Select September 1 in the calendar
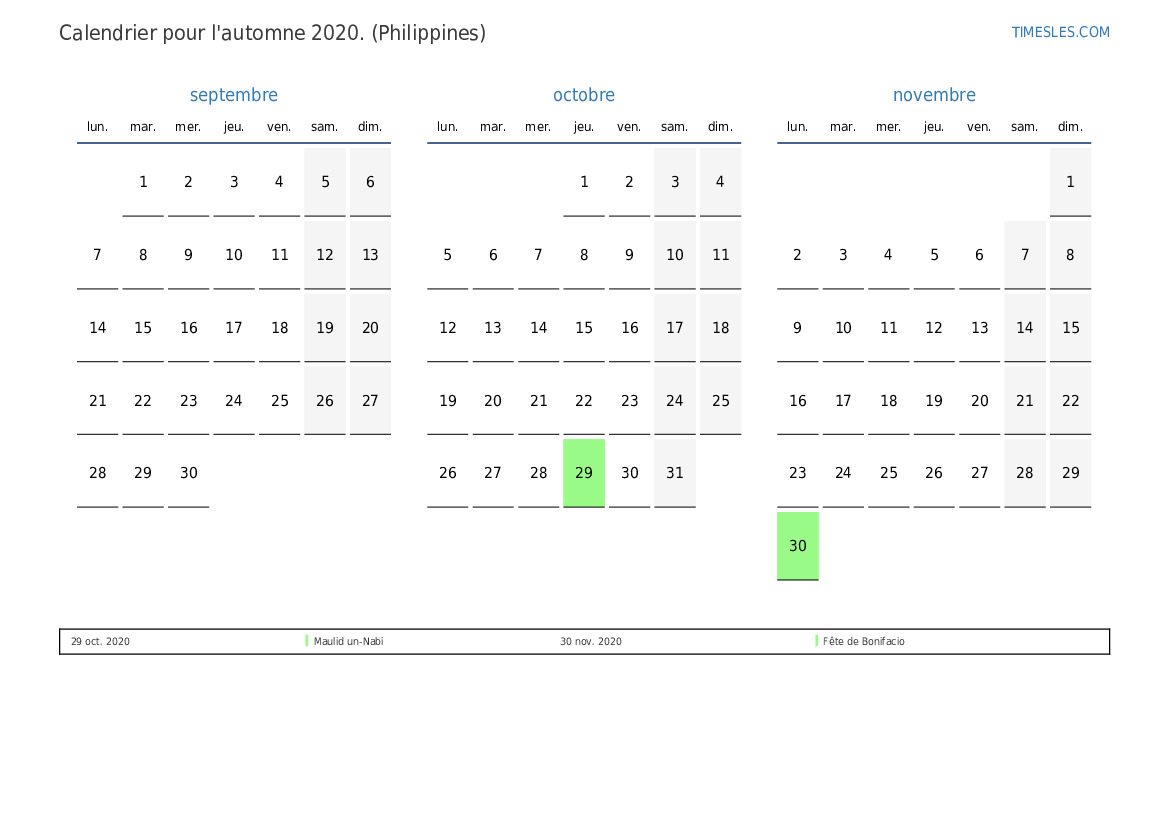 [x=143, y=182]
